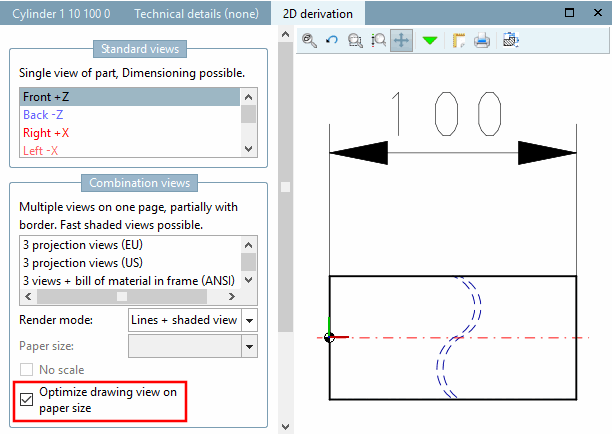Choose 3 projection views (US)

pyautogui.click(x=130, y=263)
